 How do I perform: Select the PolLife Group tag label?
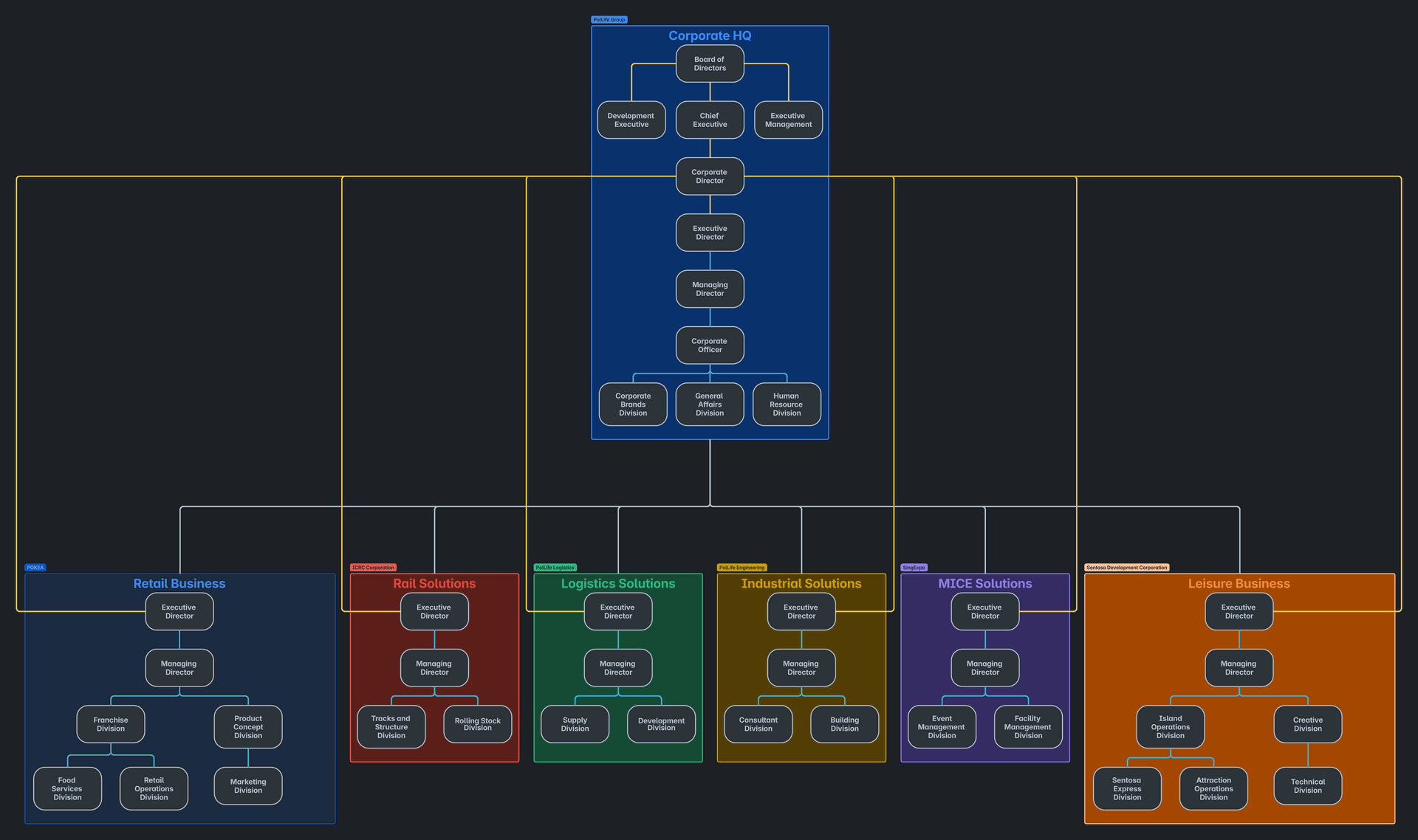pos(609,20)
